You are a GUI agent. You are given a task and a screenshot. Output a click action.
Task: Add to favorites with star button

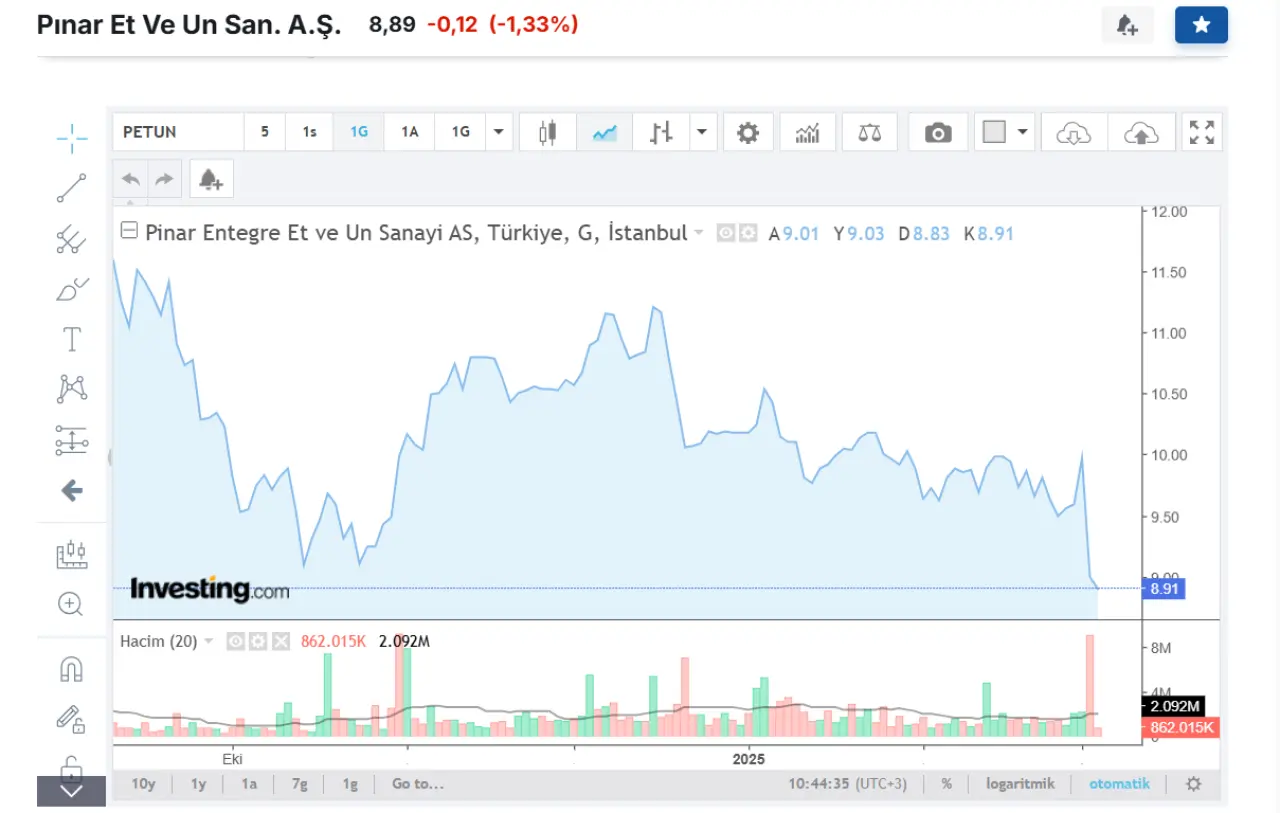tap(1201, 25)
